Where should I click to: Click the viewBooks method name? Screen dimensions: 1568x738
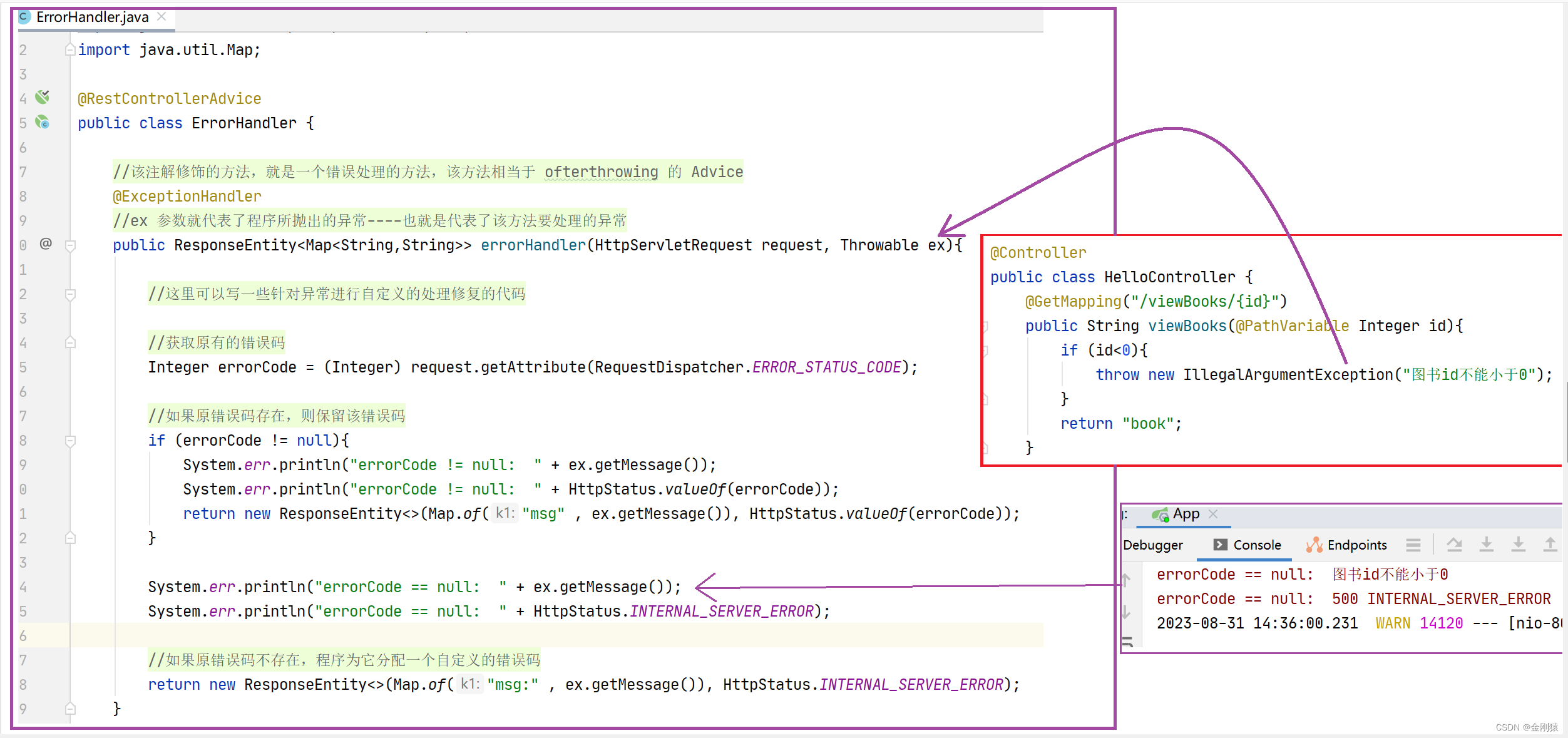point(1187,326)
